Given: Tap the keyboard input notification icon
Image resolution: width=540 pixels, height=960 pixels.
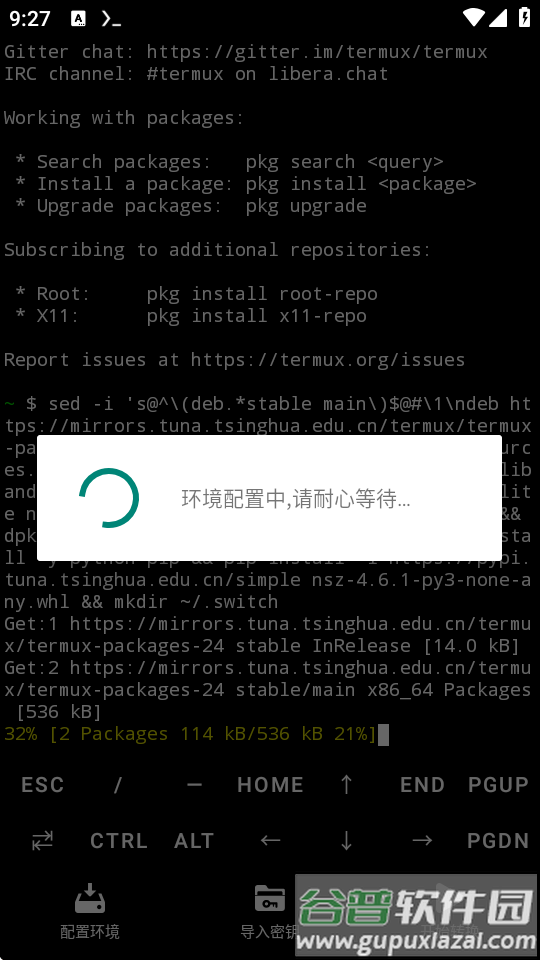Looking at the screenshot, I should point(78,19).
